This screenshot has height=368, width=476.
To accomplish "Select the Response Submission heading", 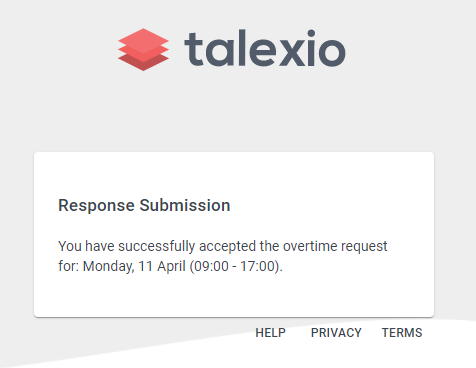I will (144, 205).
